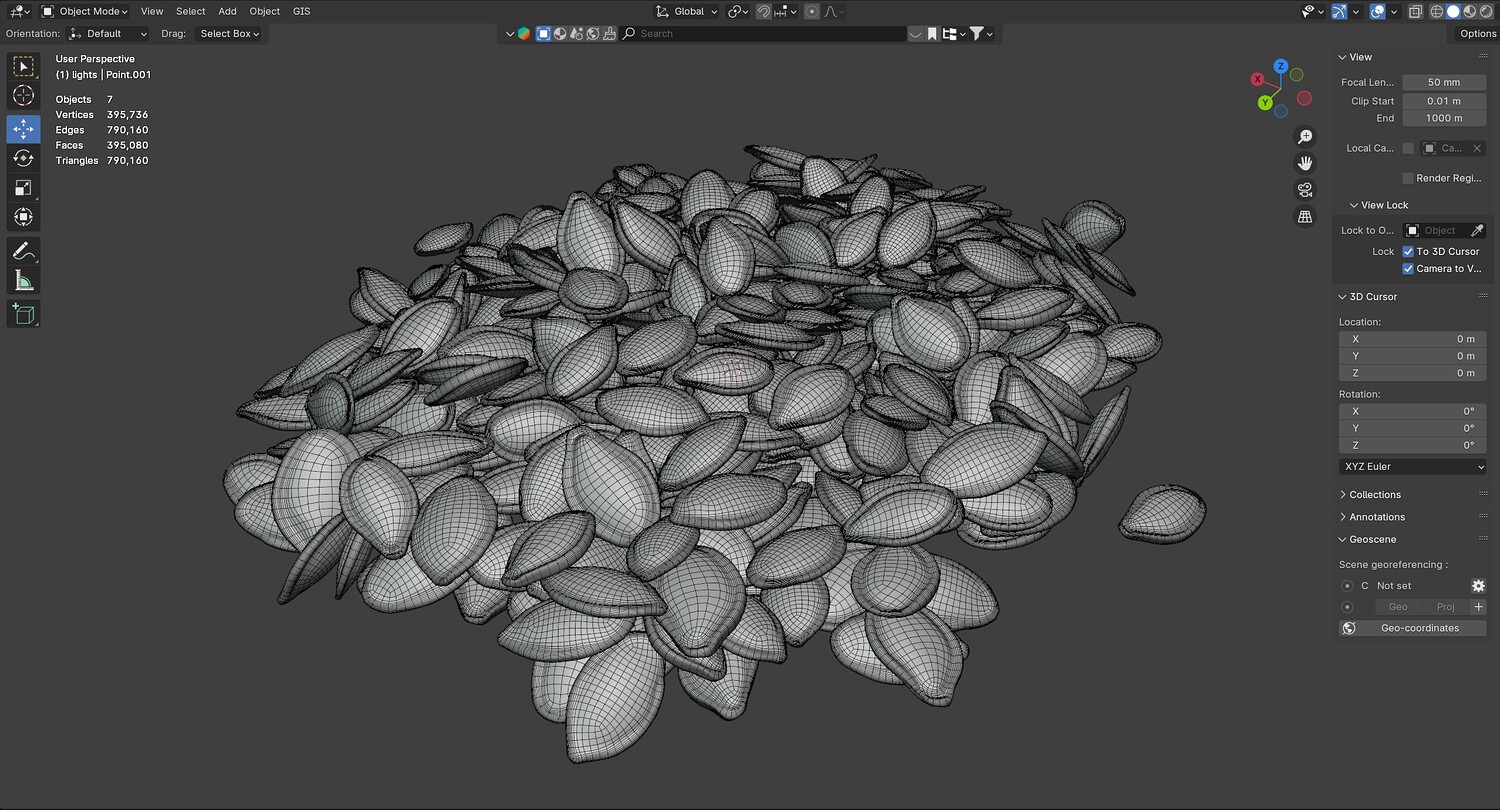Activate the Move tool
1500x810 pixels.
coord(23,129)
